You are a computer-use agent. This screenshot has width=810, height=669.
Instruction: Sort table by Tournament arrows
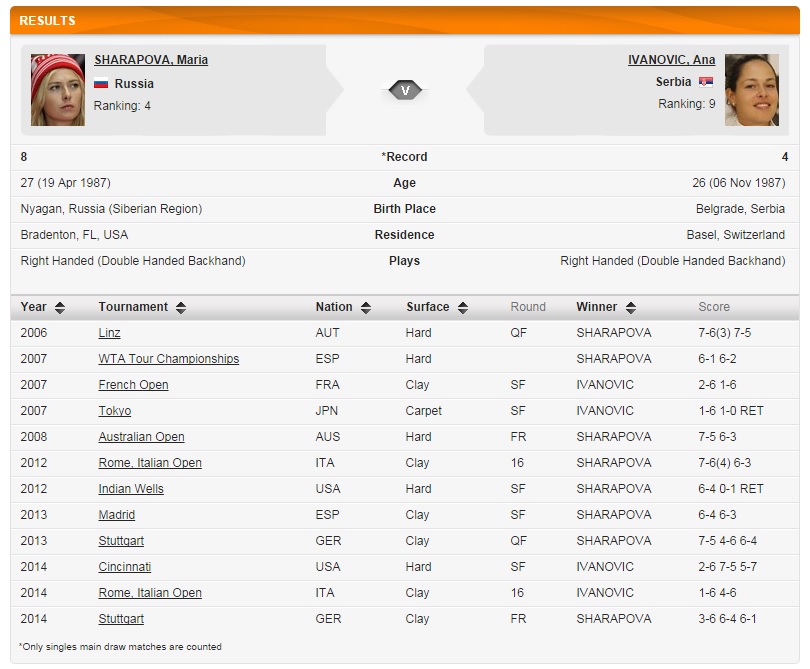point(181,308)
